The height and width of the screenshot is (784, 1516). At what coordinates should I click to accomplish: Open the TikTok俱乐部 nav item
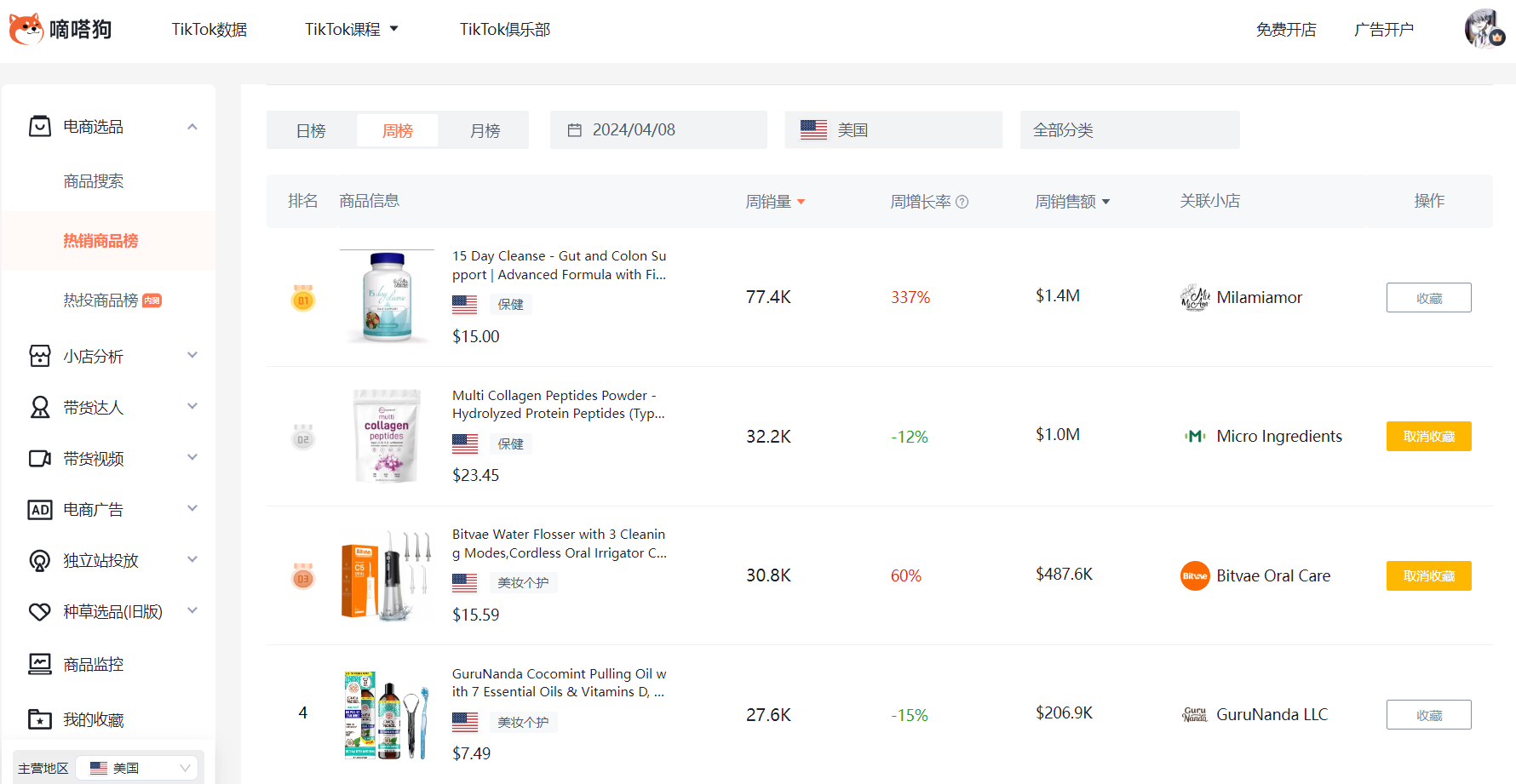505,29
